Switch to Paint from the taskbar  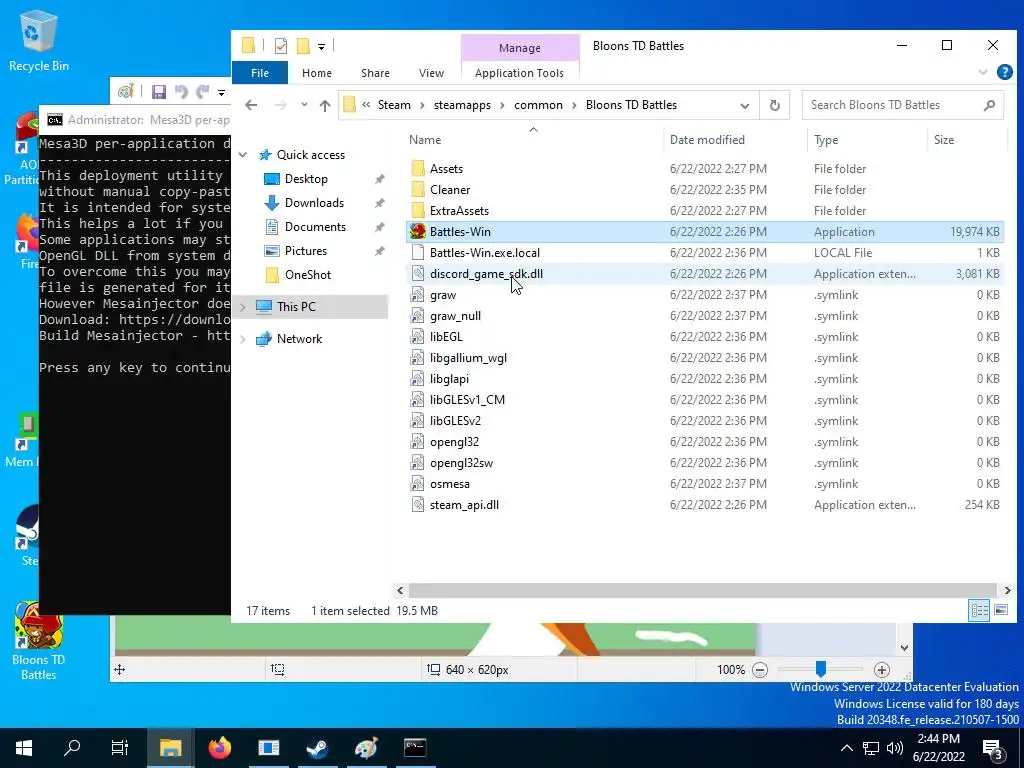coord(366,748)
